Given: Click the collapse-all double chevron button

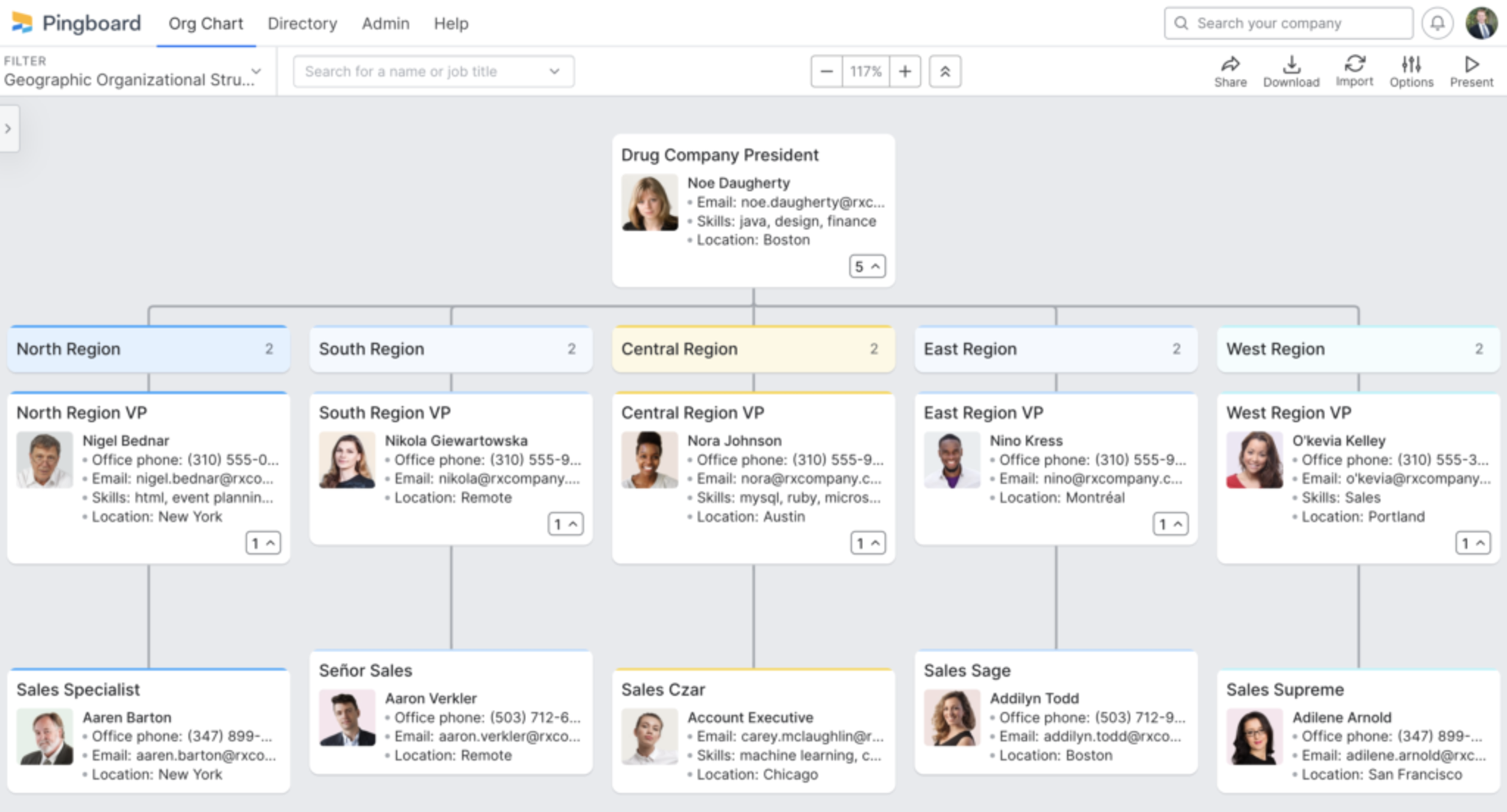Looking at the screenshot, I should (946, 71).
